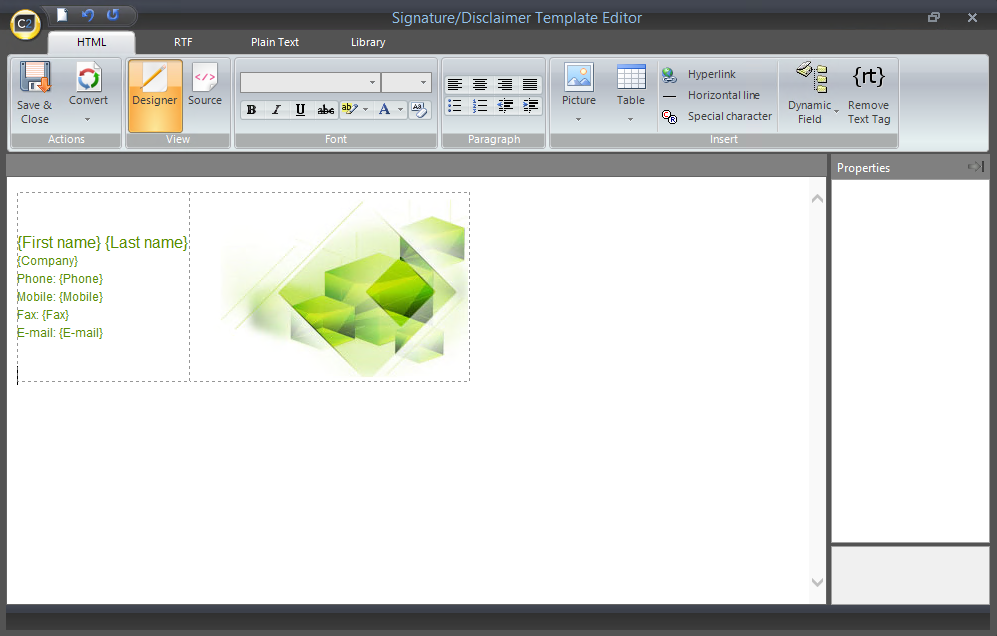Toggle italic formatting
Viewport: 997px width, 636px height.
coord(276,110)
